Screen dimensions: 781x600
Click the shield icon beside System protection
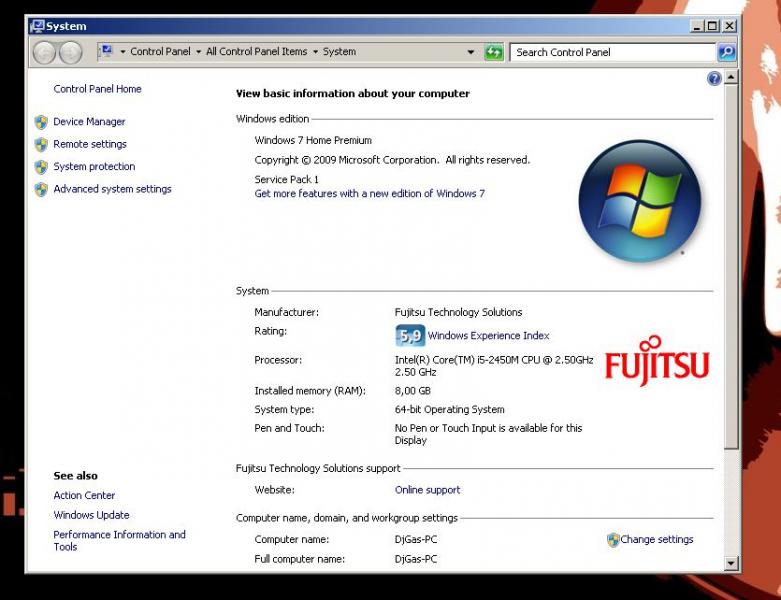coord(41,167)
